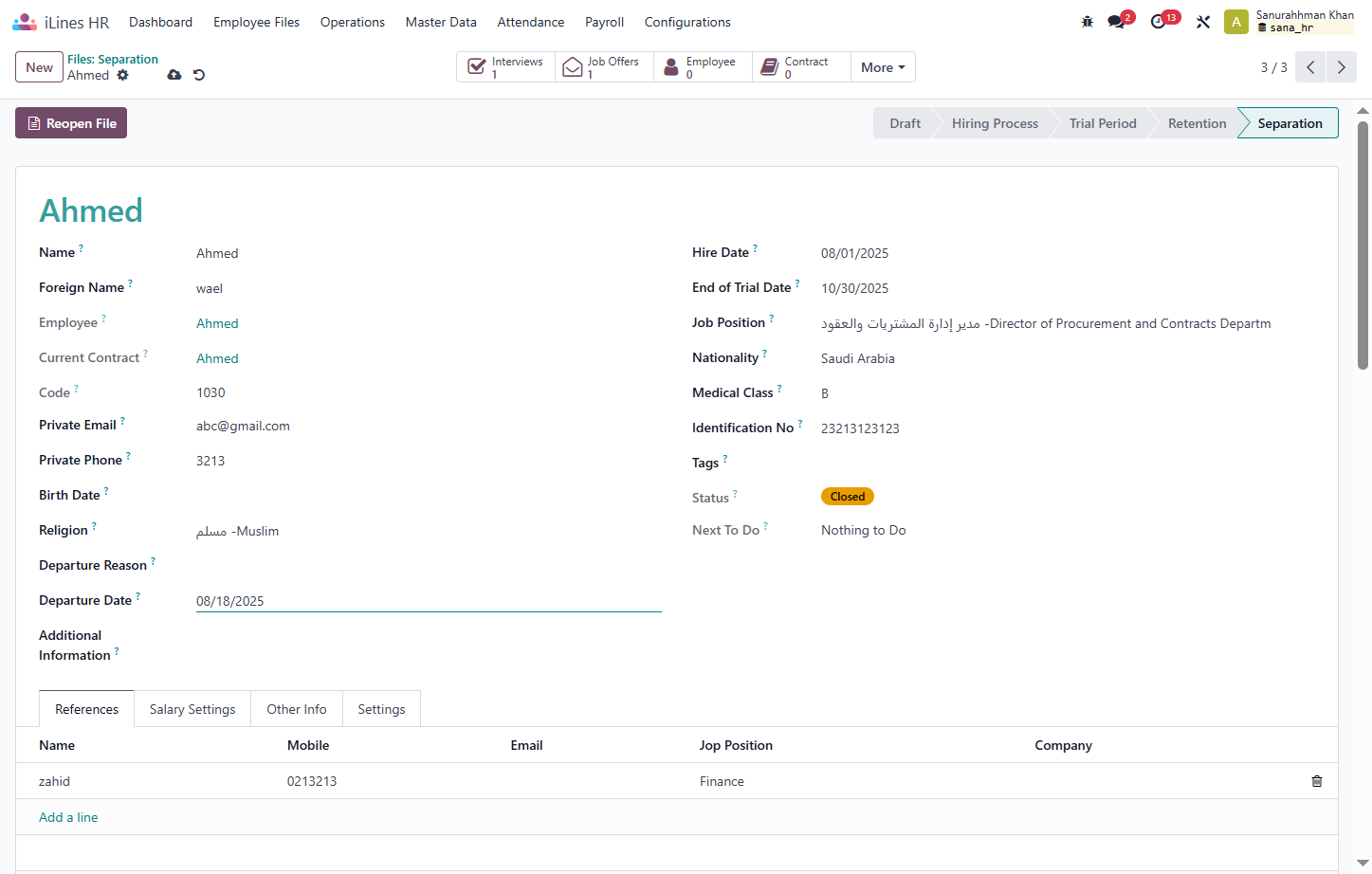Click the cloud upload save icon
The image size is (1372, 874).
tap(174, 75)
